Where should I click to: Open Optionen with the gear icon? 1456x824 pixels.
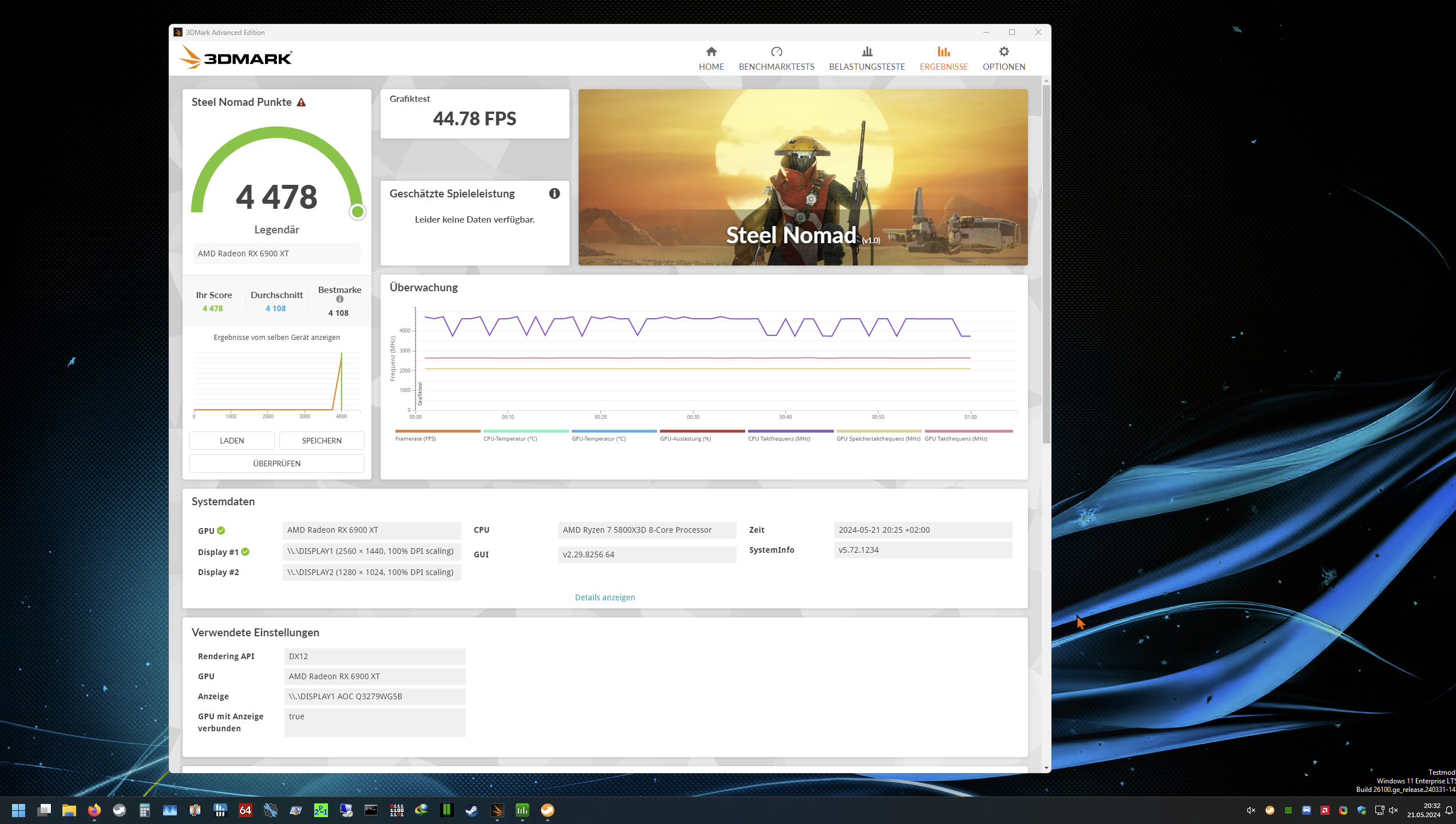click(1003, 58)
